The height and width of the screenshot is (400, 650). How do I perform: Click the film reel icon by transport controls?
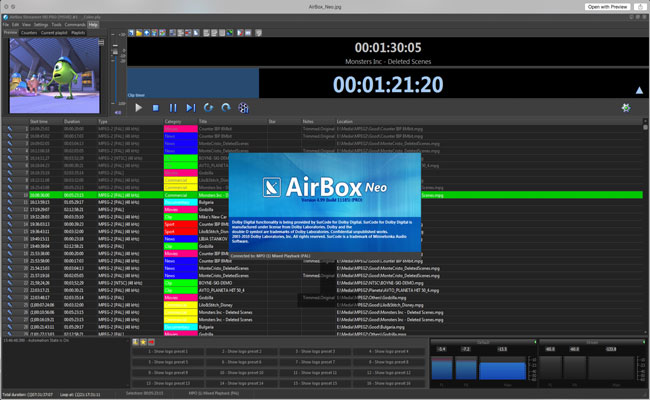click(x=243, y=108)
